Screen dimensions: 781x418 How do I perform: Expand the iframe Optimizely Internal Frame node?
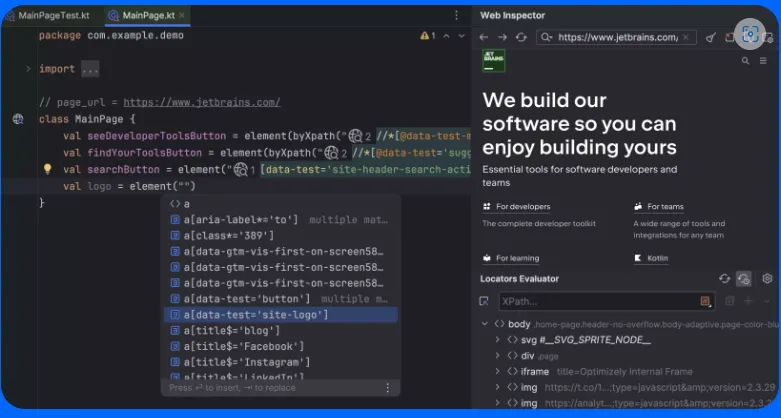pyautogui.click(x=497, y=372)
